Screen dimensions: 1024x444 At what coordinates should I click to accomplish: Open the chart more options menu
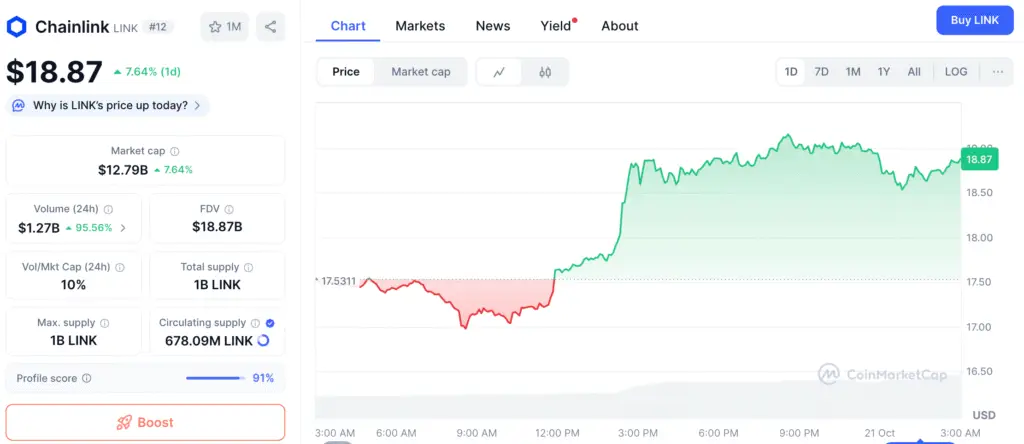point(997,72)
